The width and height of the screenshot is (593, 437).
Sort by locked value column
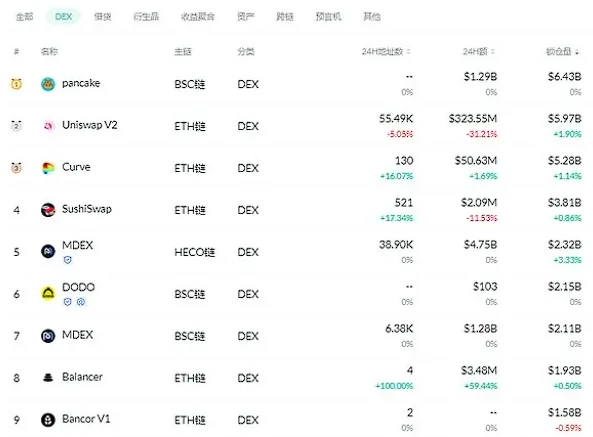pos(562,51)
